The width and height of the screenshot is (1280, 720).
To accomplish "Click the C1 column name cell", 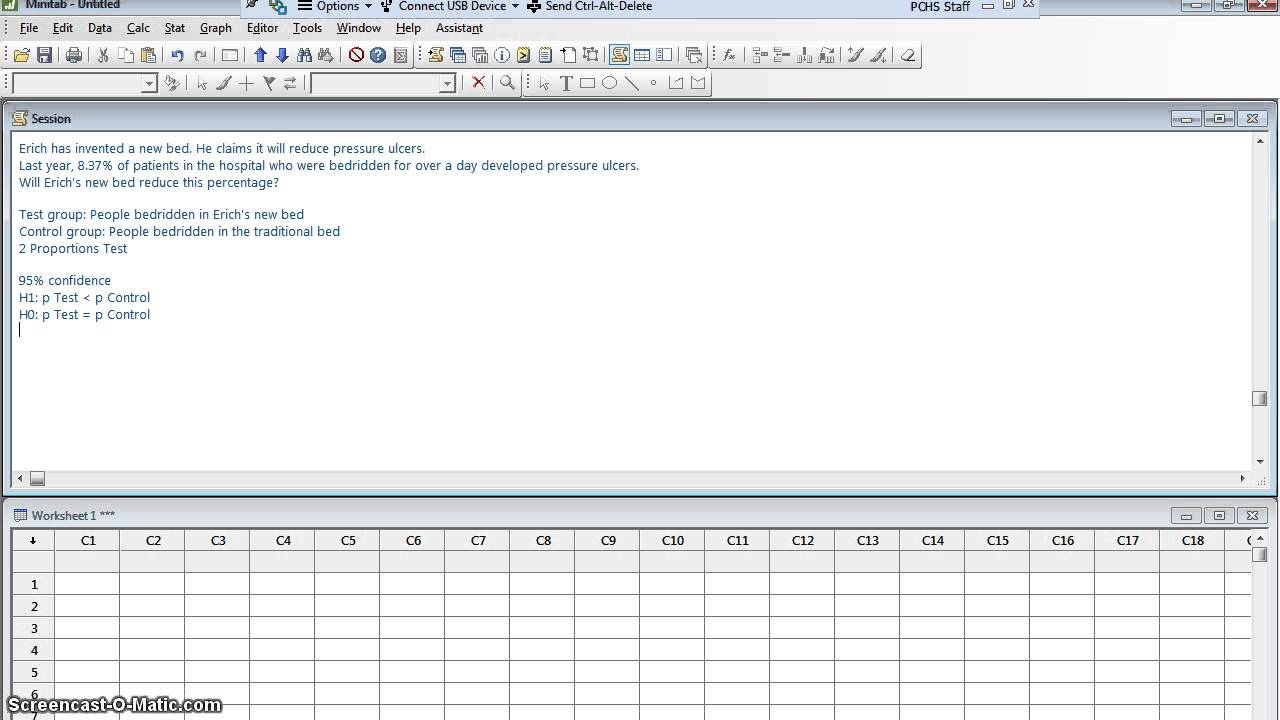I will click(x=88, y=562).
